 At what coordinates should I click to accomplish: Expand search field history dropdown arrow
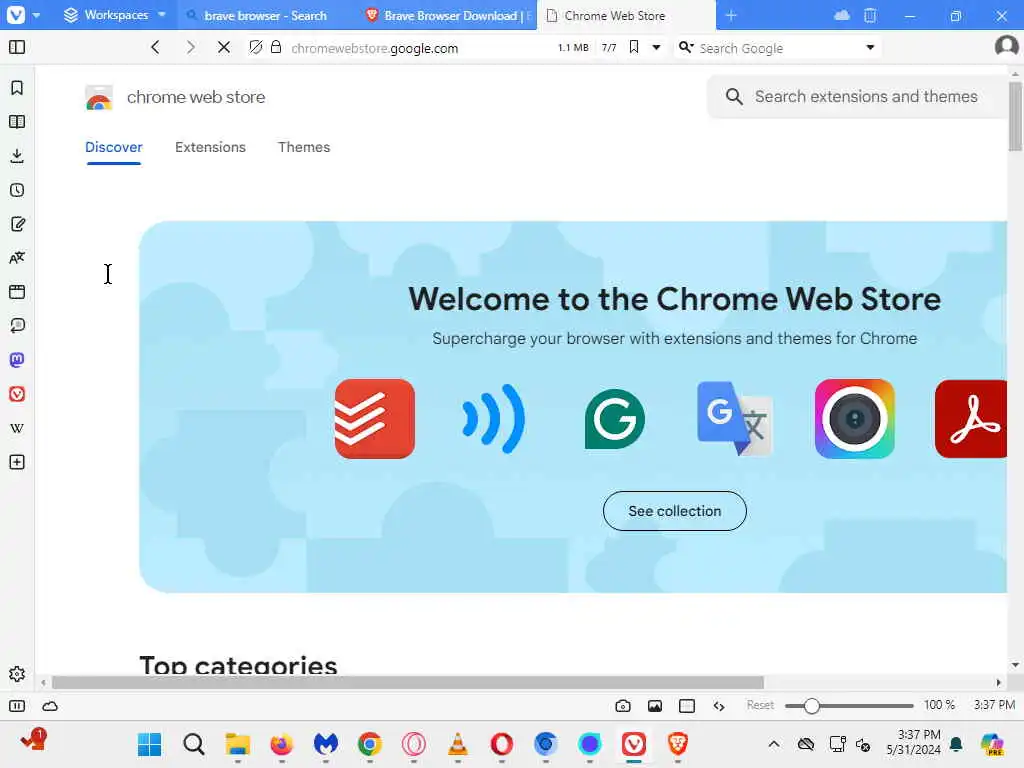tap(870, 47)
